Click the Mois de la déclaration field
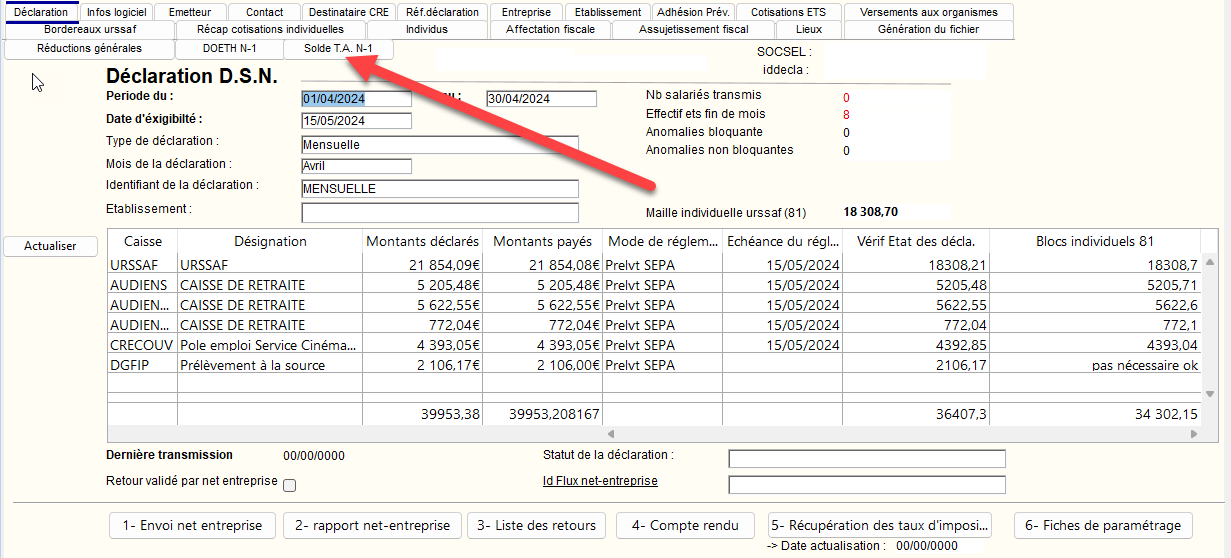 point(356,166)
